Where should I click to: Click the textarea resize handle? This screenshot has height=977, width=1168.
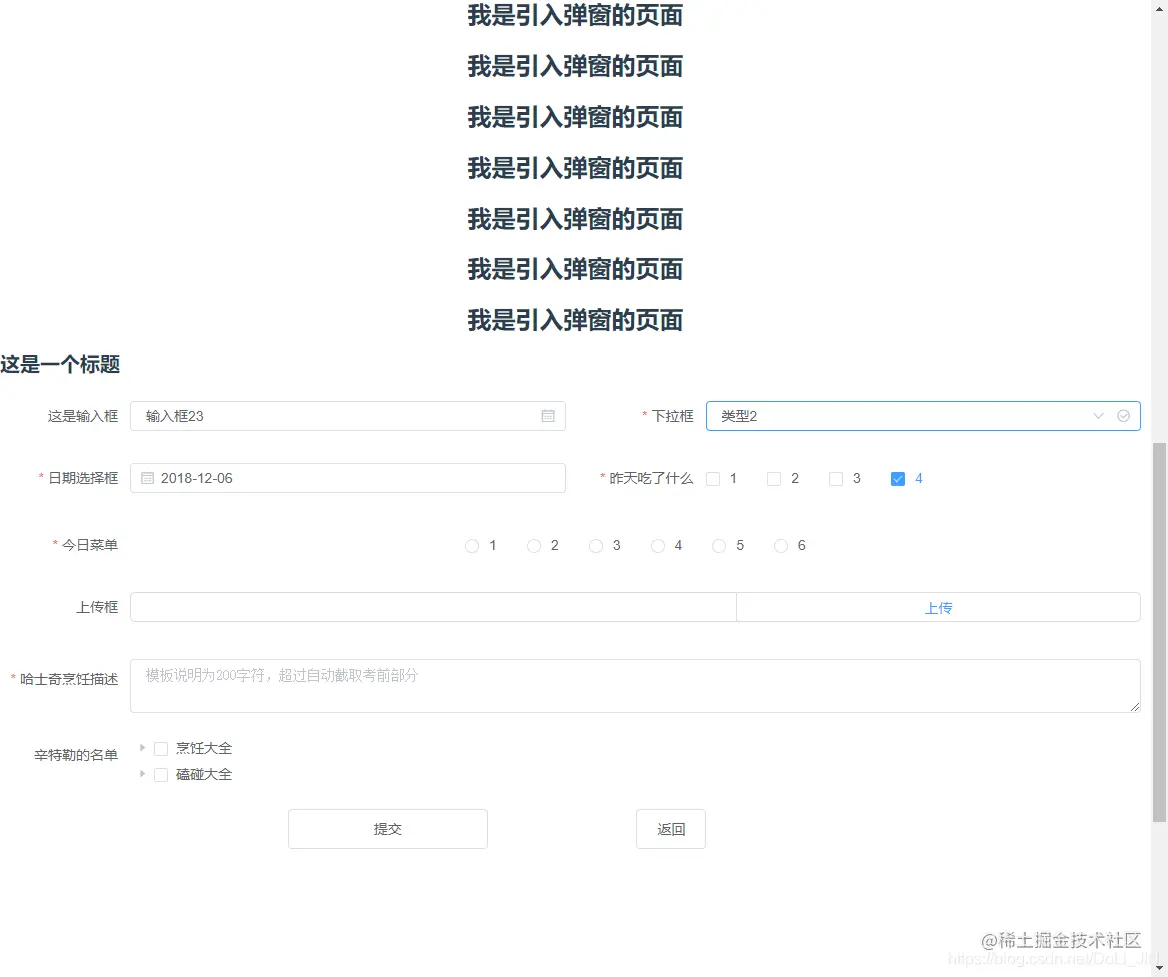click(x=1136, y=708)
